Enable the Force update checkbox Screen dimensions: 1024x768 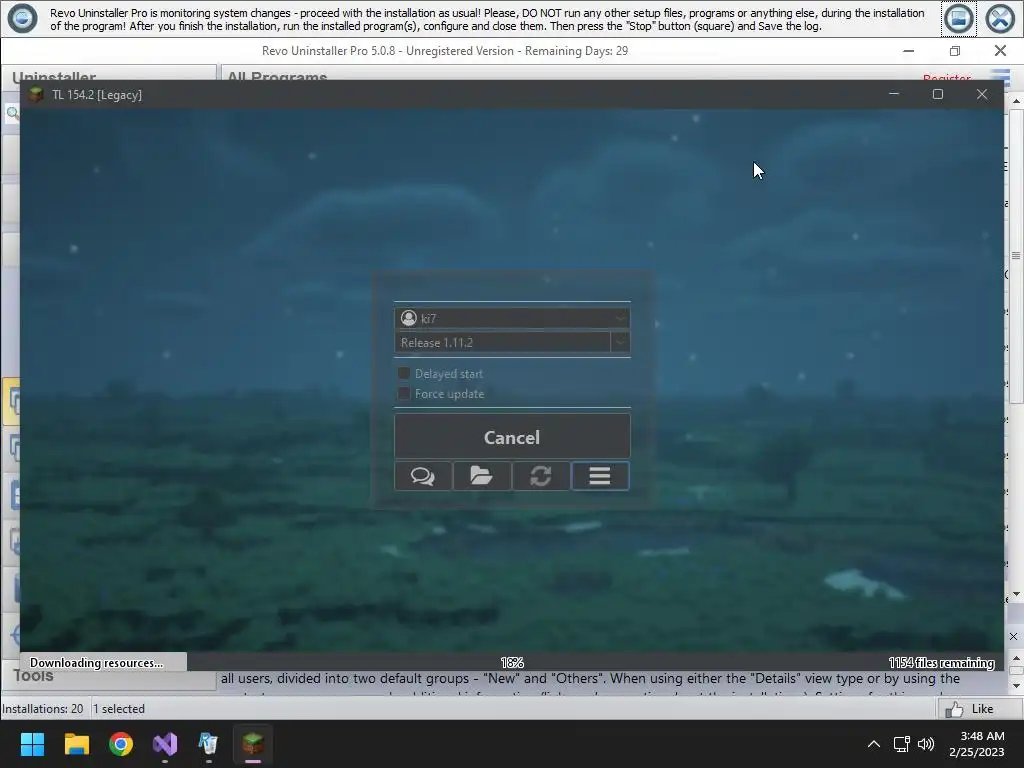coord(404,393)
